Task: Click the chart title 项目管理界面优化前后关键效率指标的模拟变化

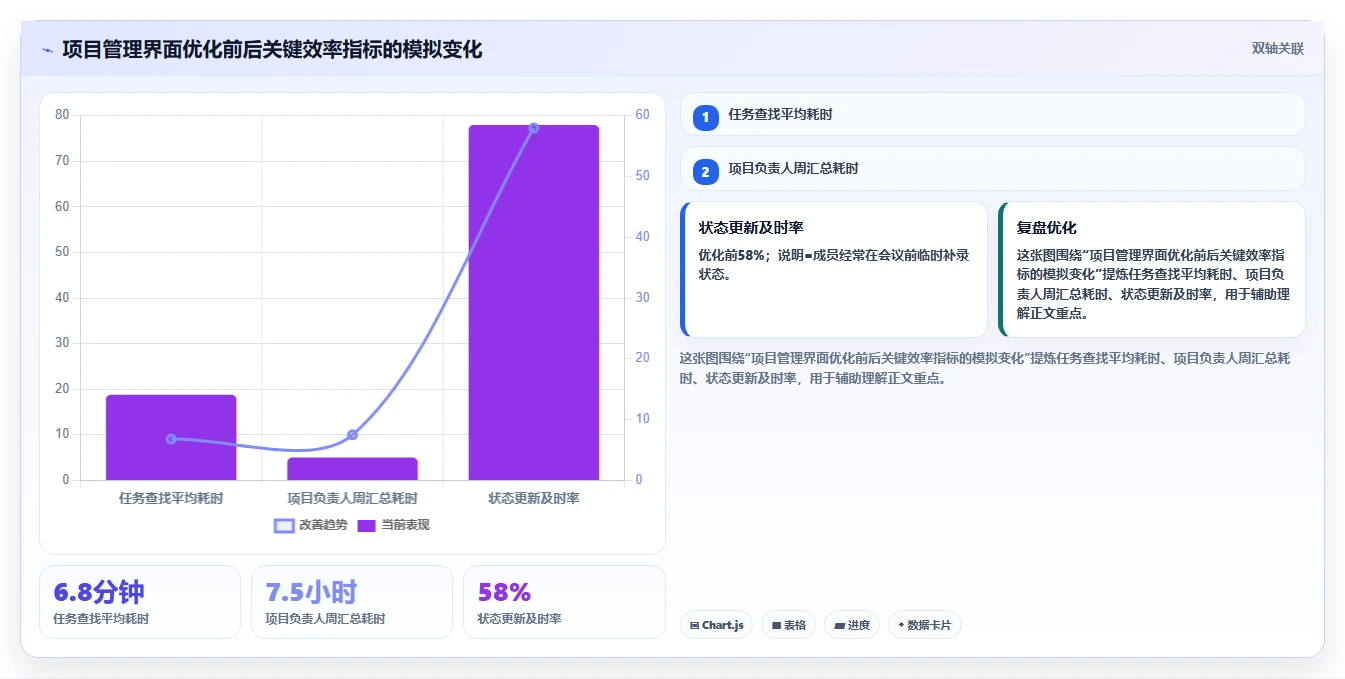Action: 272,50
